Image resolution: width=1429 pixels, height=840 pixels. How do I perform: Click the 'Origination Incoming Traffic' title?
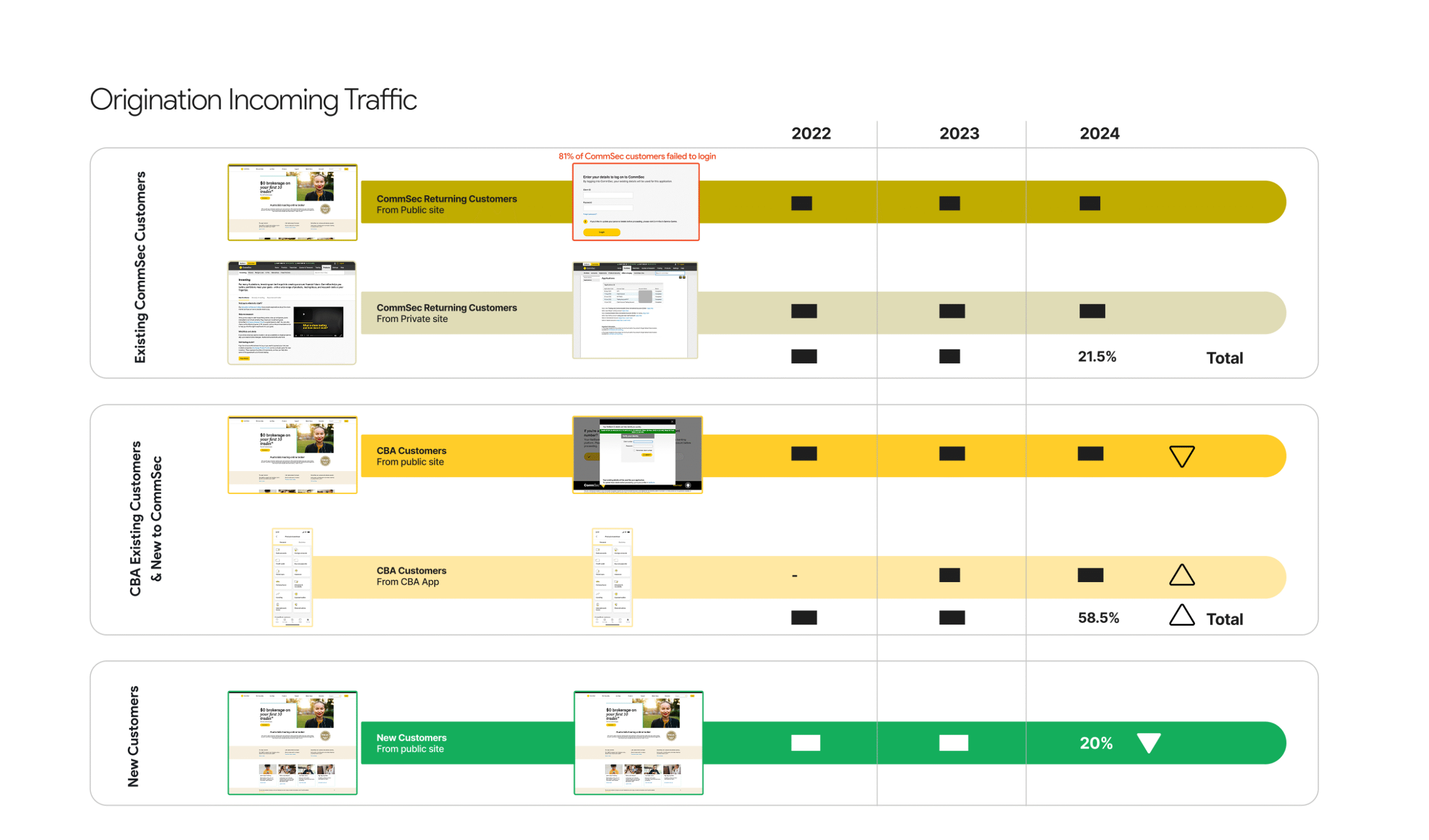(x=253, y=100)
